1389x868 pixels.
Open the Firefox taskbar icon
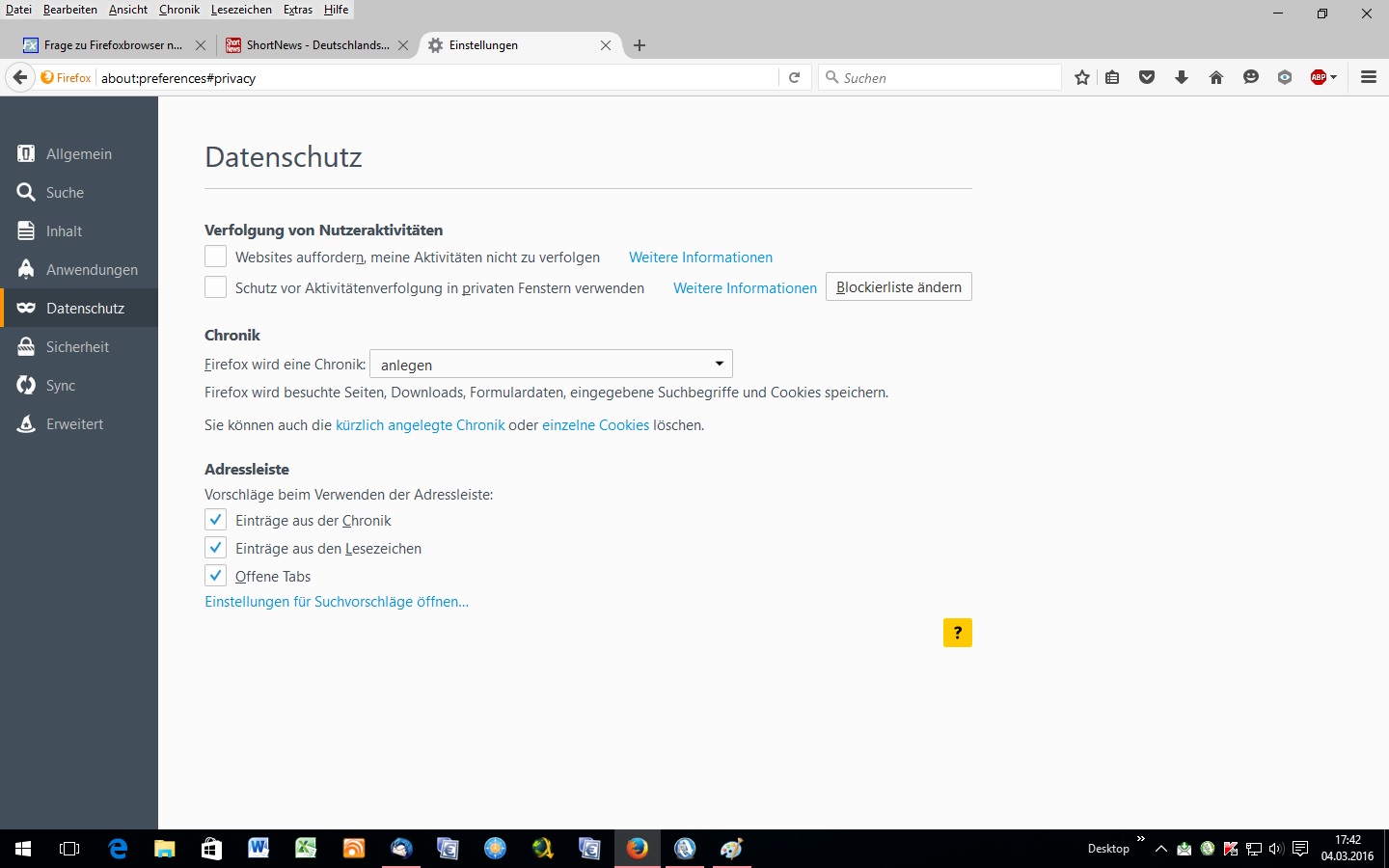pyautogui.click(x=637, y=849)
